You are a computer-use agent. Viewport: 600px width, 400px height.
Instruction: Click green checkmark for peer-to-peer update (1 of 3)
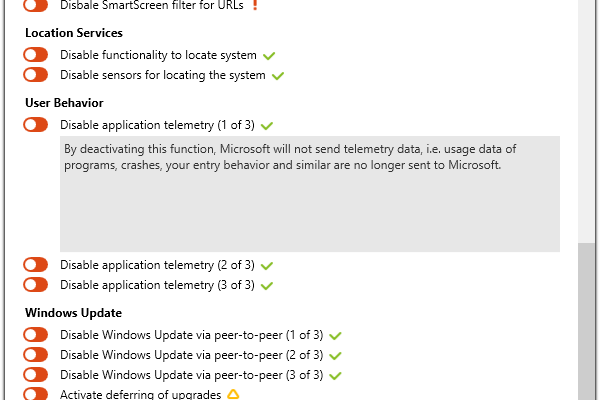click(336, 335)
